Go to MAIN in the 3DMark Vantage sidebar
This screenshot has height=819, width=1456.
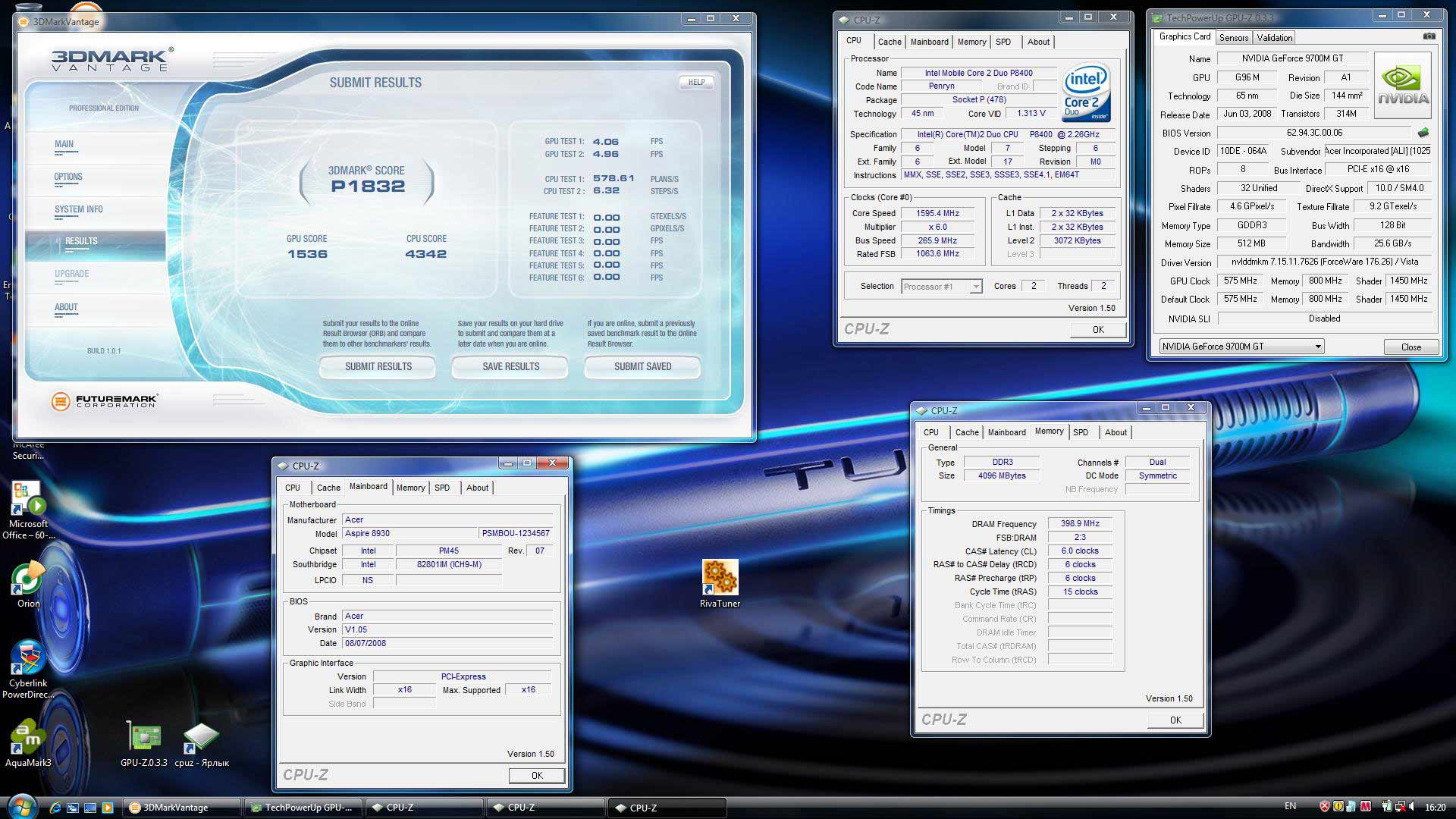tap(64, 144)
